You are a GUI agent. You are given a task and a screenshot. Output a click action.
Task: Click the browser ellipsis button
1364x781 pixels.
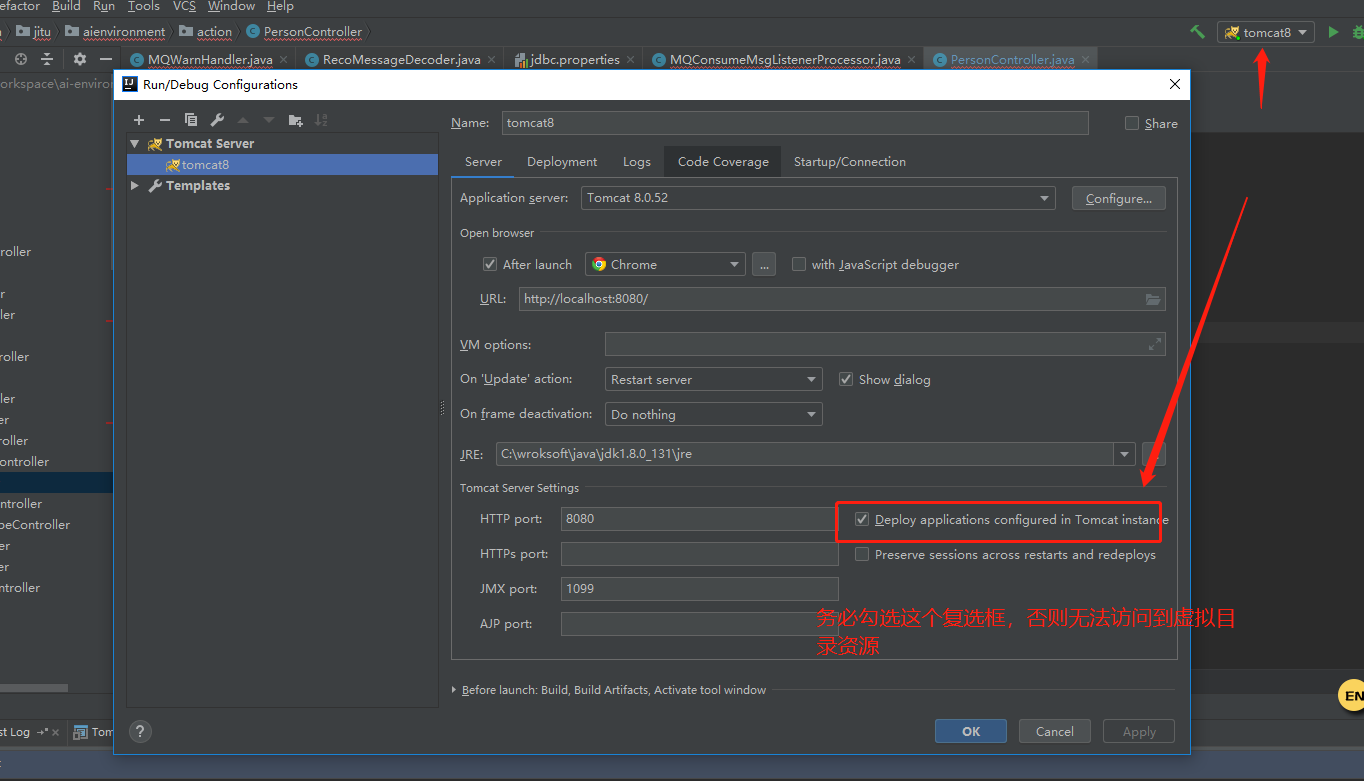tap(764, 264)
